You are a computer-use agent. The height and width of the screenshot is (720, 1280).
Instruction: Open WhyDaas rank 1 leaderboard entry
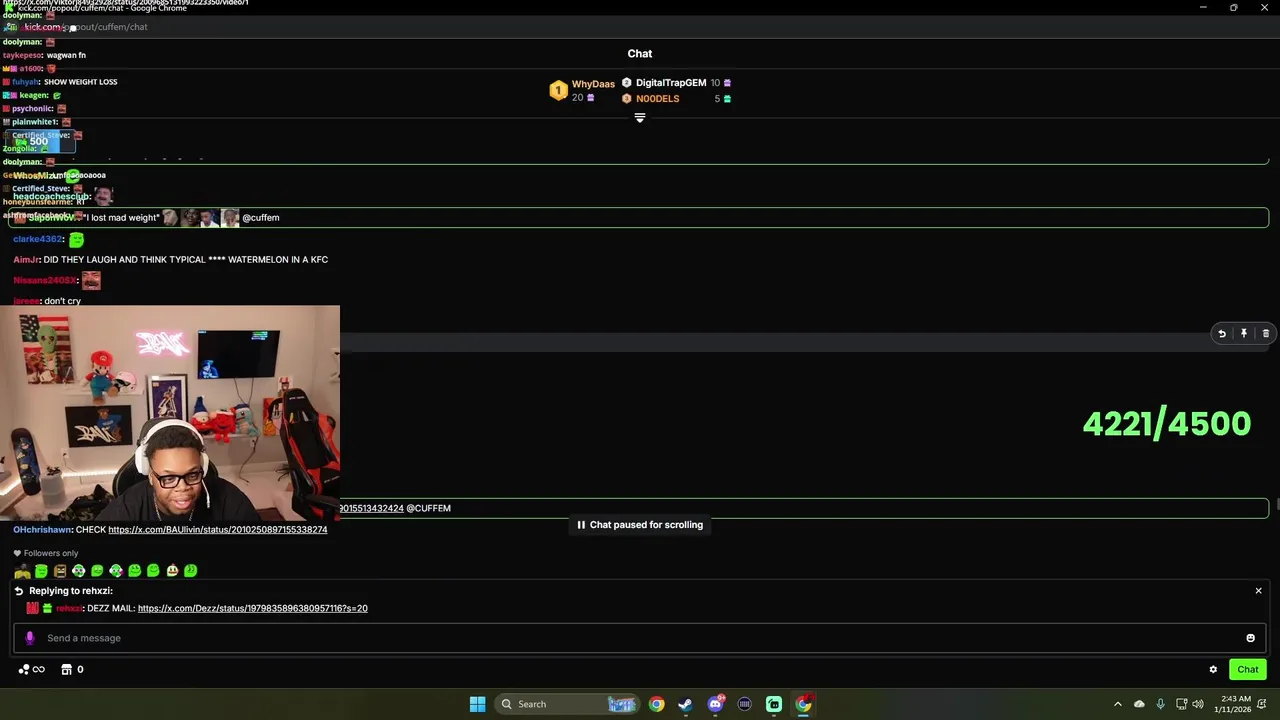point(582,91)
